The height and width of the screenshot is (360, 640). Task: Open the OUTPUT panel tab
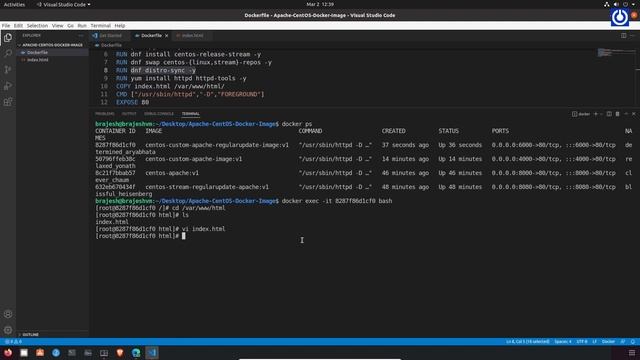pos(129,114)
